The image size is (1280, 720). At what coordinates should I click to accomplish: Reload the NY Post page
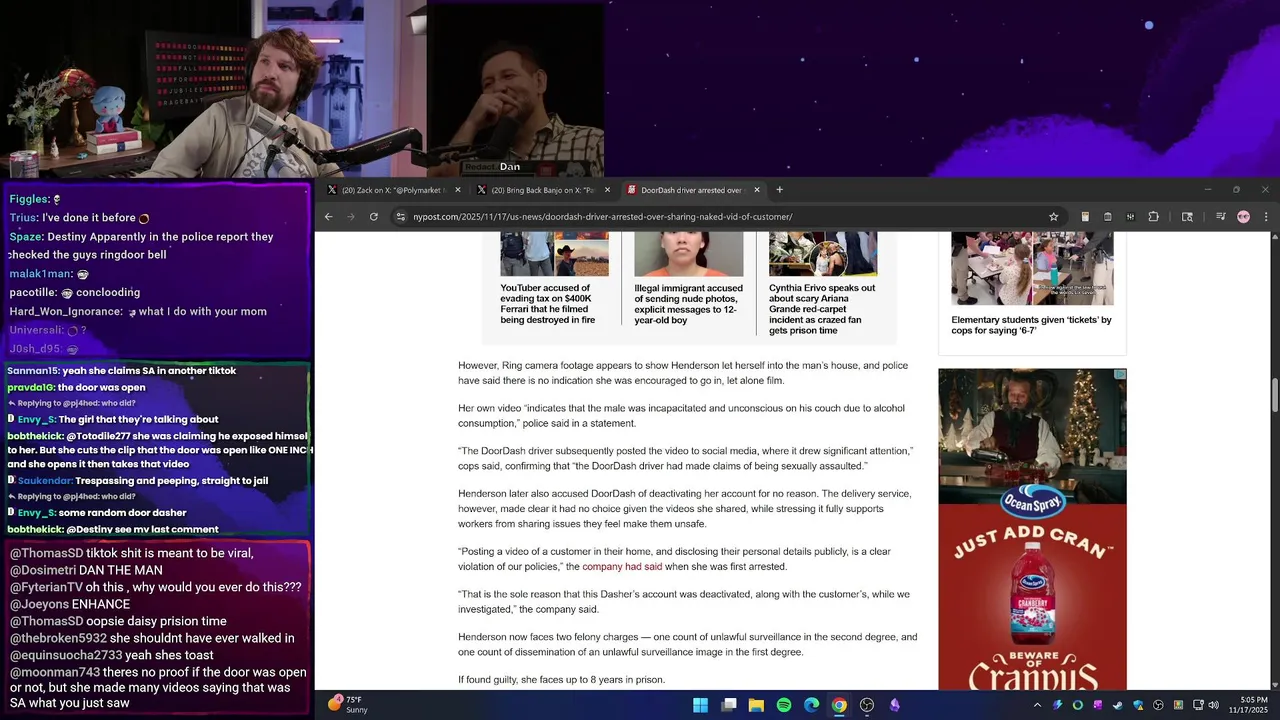pyautogui.click(x=374, y=217)
